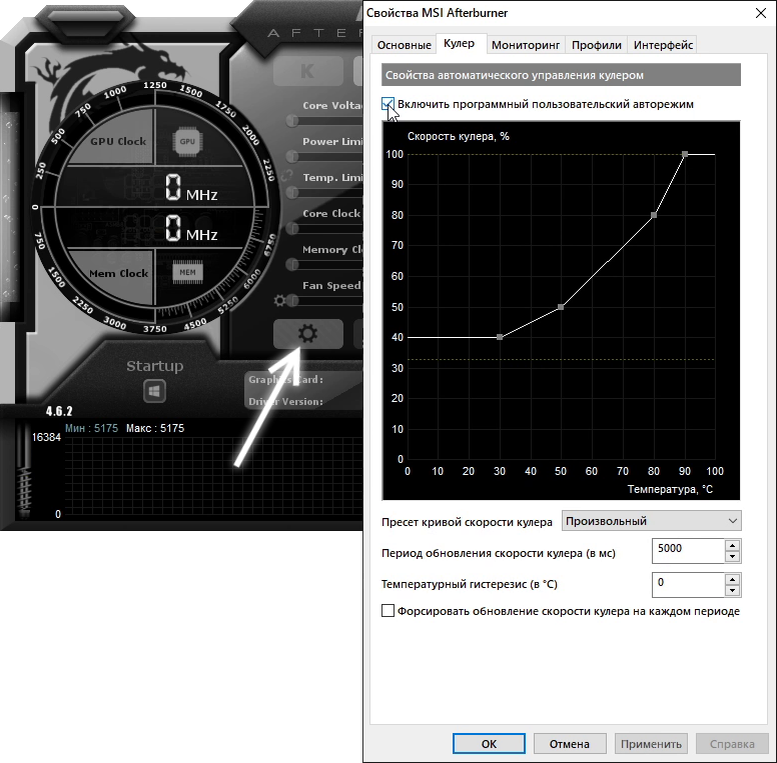Click the Memory Clock slider handle

[293, 265]
